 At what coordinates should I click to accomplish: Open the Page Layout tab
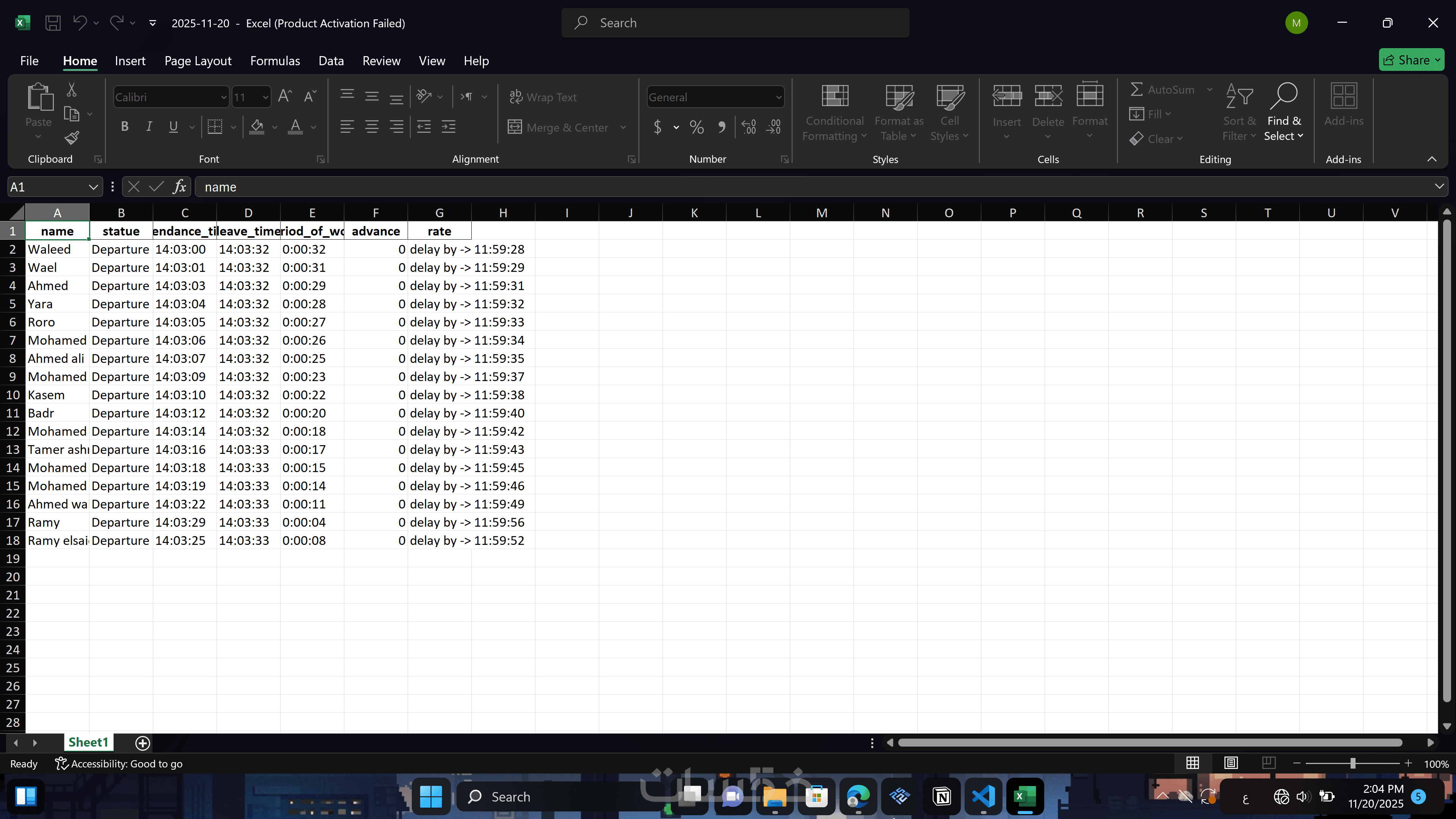[198, 61]
